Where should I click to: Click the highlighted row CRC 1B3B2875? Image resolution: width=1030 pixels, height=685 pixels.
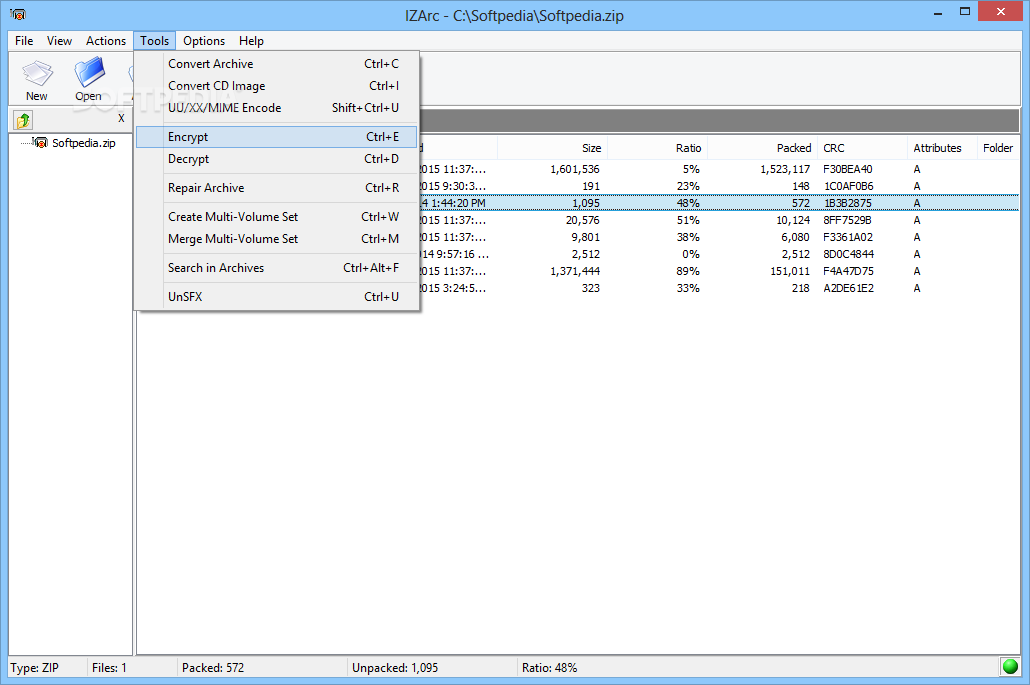(x=847, y=204)
